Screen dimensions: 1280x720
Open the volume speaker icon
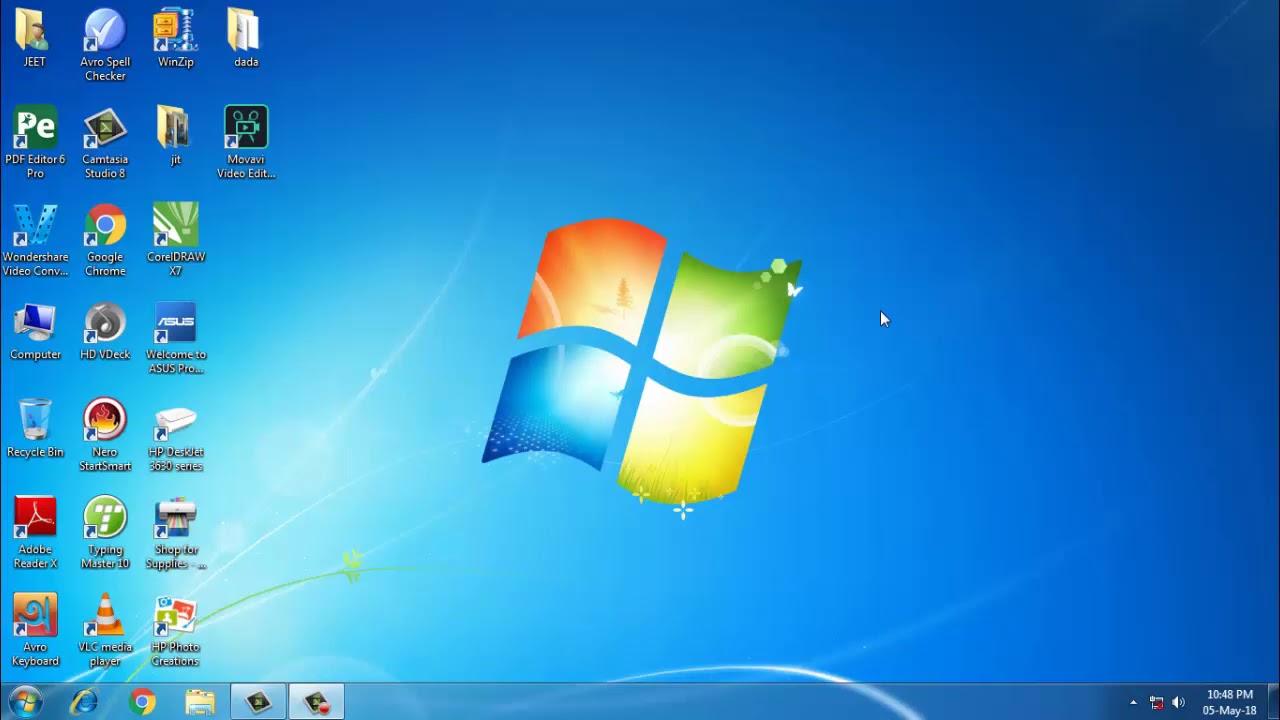click(x=1178, y=702)
